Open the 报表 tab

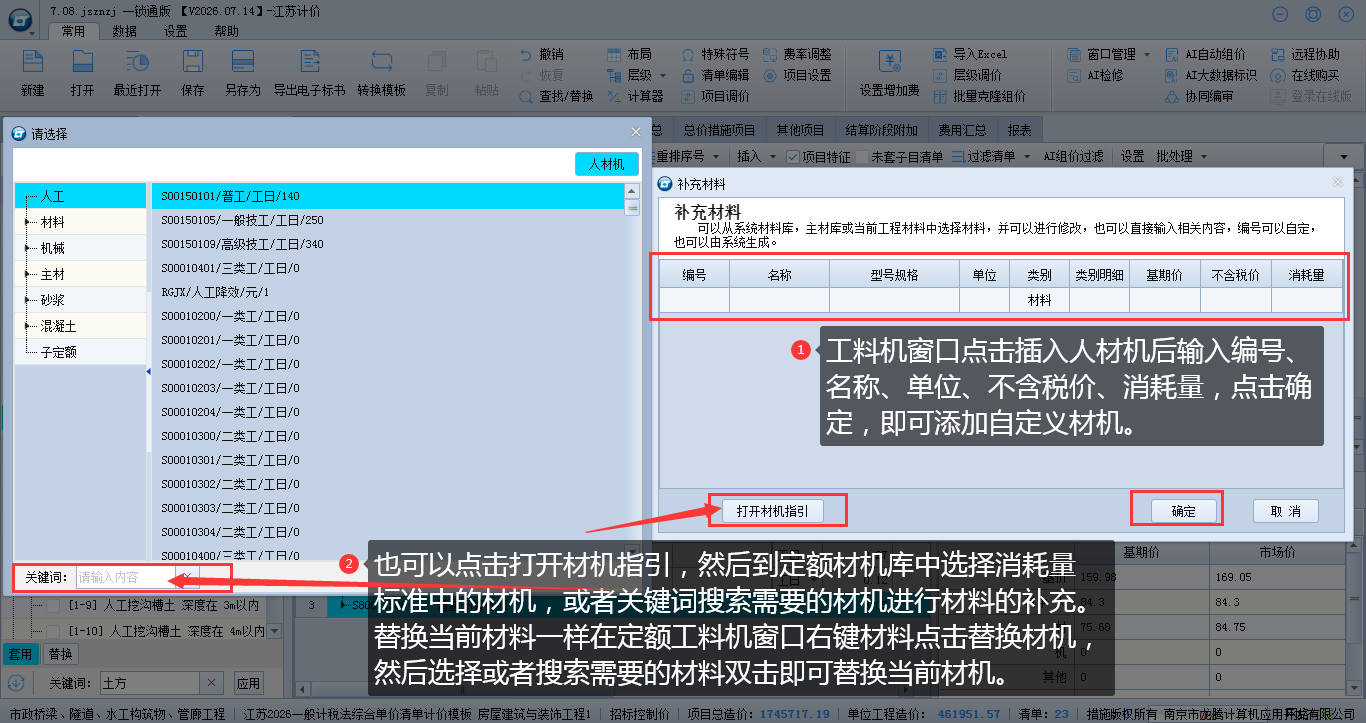[x=1020, y=130]
